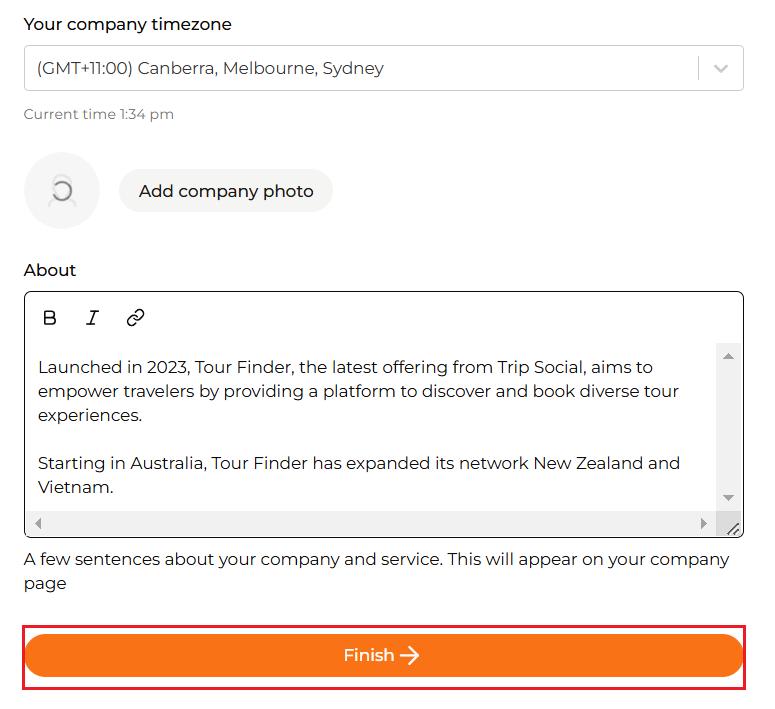Viewport: 775px width, 709px height.
Task: Click the scroll up arrow in About box
Action: (728, 356)
